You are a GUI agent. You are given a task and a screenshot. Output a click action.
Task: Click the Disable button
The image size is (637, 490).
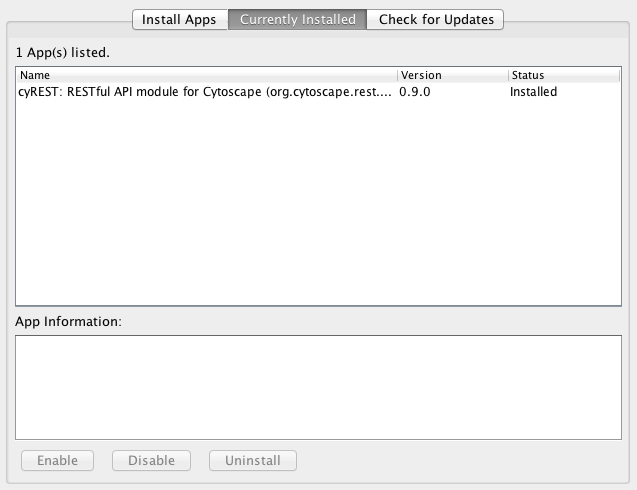(152, 460)
